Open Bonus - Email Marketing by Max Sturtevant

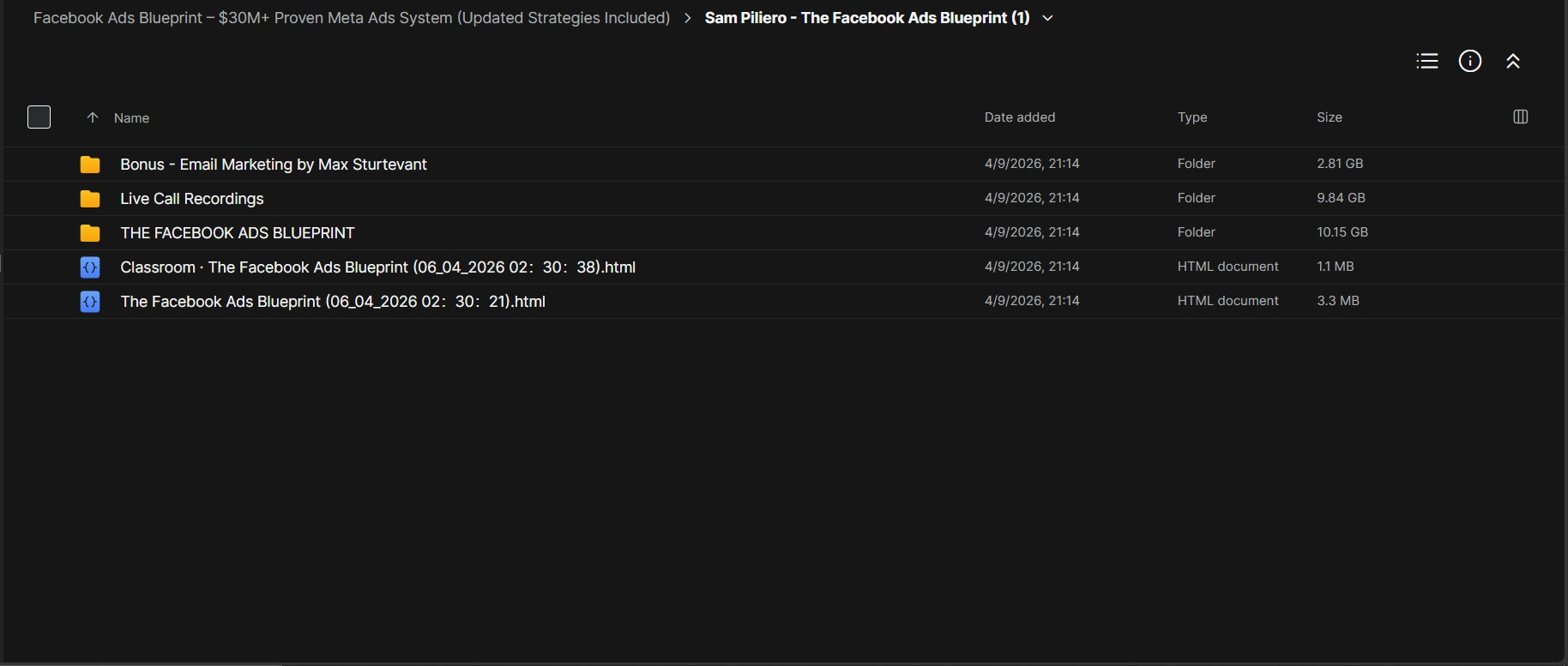click(x=274, y=165)
